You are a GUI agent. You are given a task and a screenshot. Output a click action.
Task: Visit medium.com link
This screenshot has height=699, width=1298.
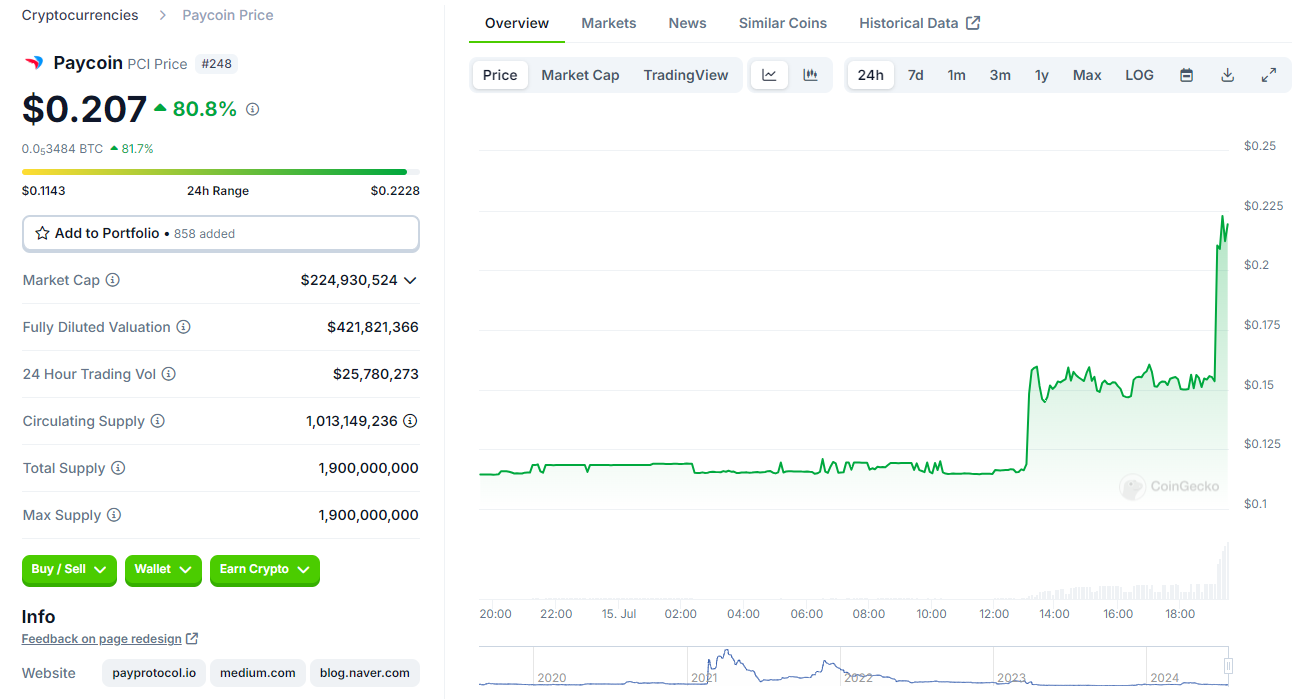click(258, 673)
